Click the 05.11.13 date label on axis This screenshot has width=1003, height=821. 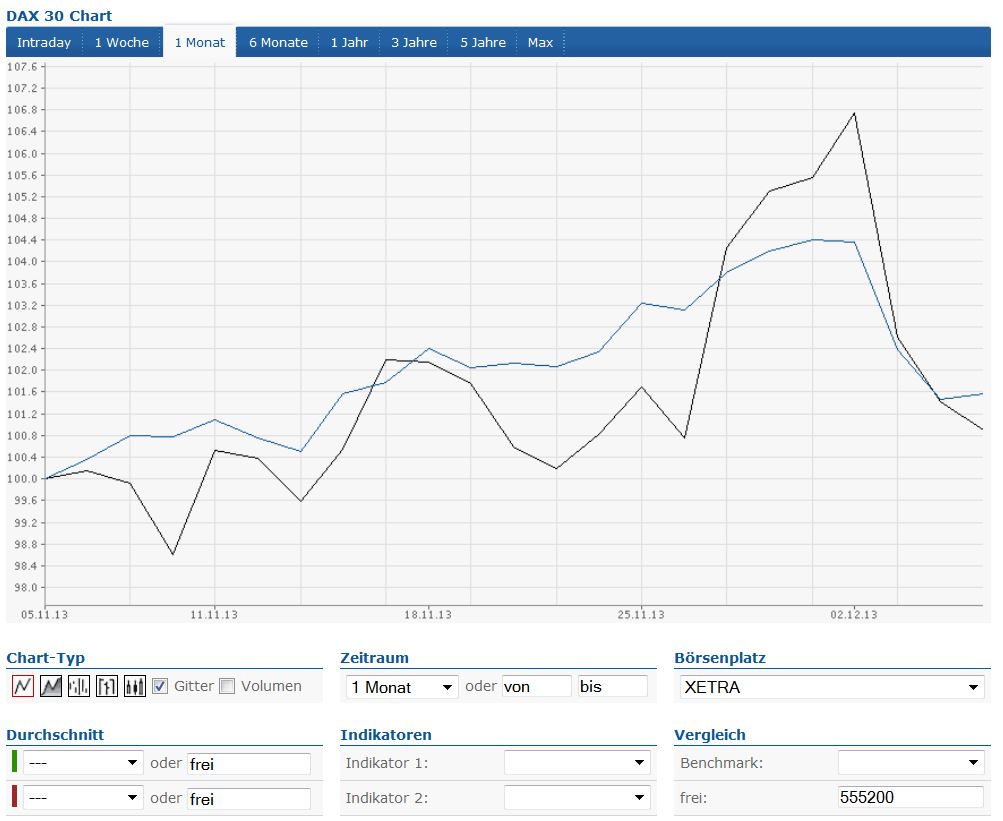[x=45, y=615]
